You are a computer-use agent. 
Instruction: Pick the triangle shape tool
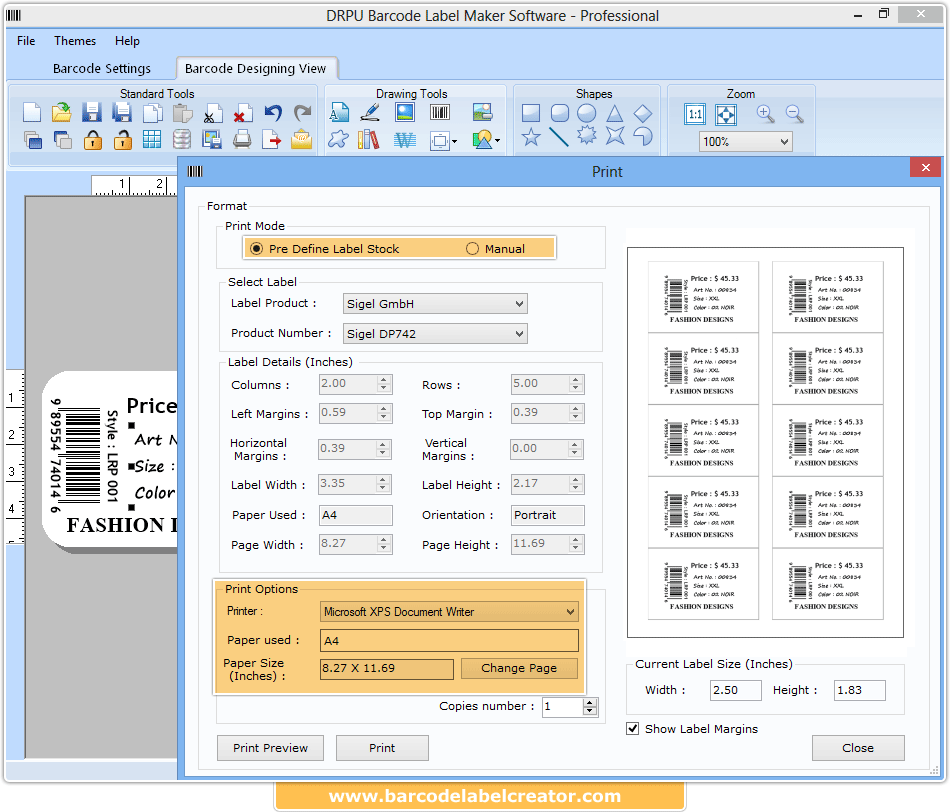coord(614,111)
